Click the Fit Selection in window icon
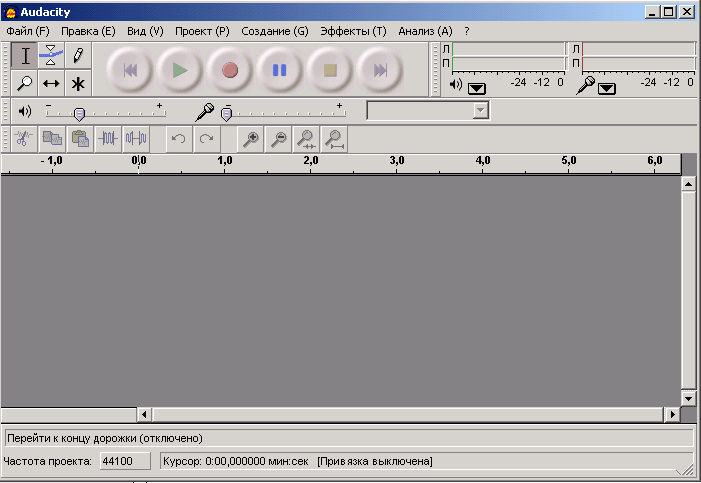This screenshot has width=701, height=483. [x=306, y=139]
